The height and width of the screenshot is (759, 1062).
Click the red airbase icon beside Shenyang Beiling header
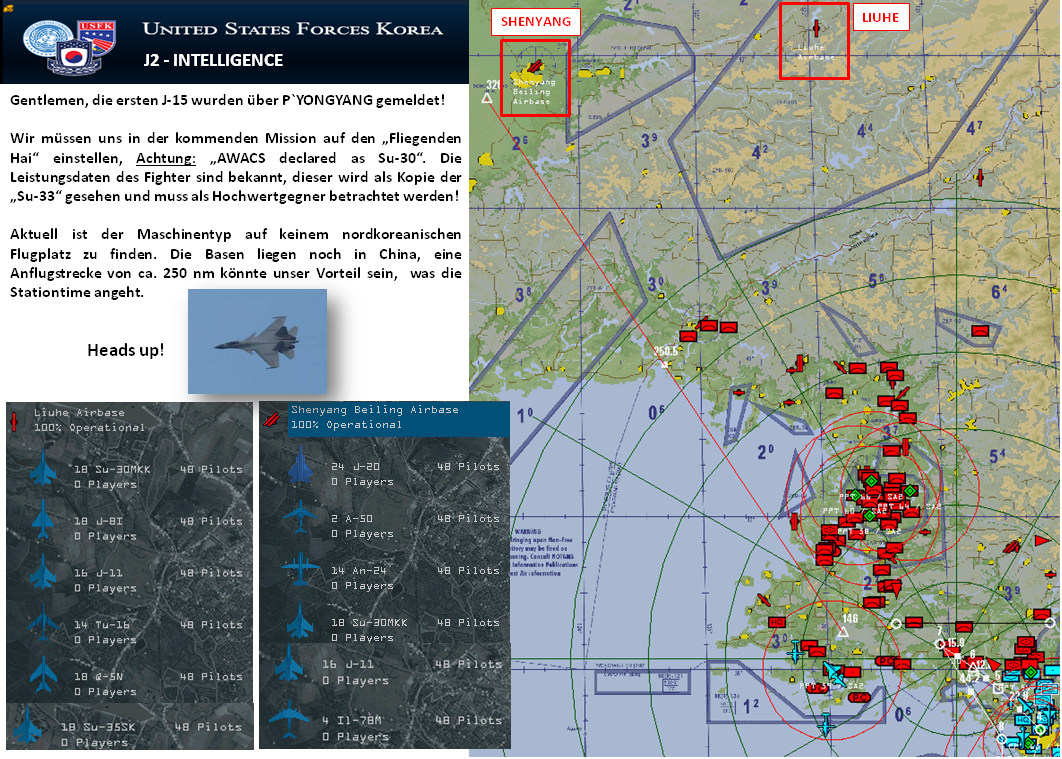point(272,419)
